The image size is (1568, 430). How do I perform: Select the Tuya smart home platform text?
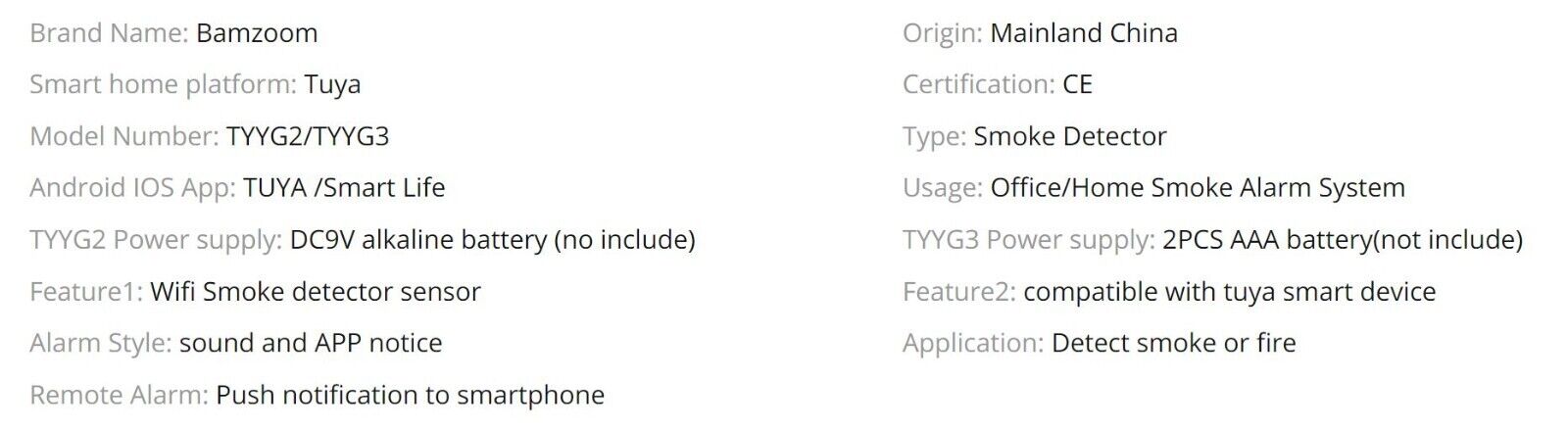[332, 85]
